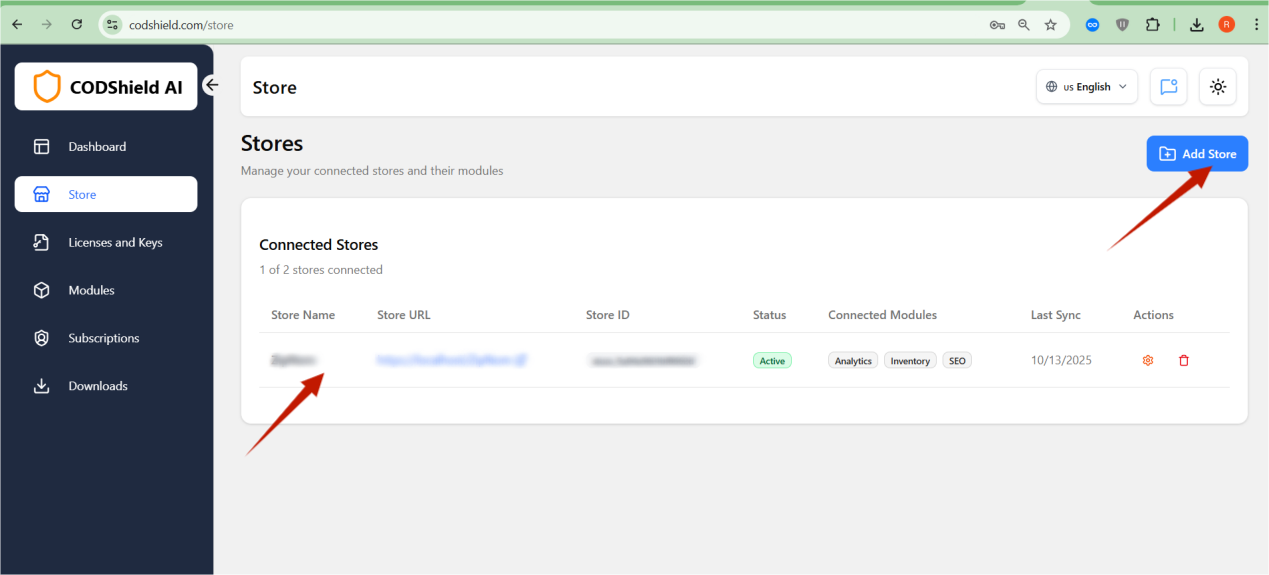Toggle the light/dark theme sun icon

[x=1217, y=87]
